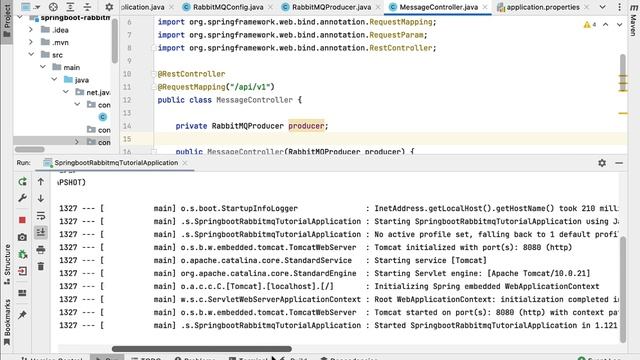Stop the running application
The image size is (640, 360).
tap(22, 220)
